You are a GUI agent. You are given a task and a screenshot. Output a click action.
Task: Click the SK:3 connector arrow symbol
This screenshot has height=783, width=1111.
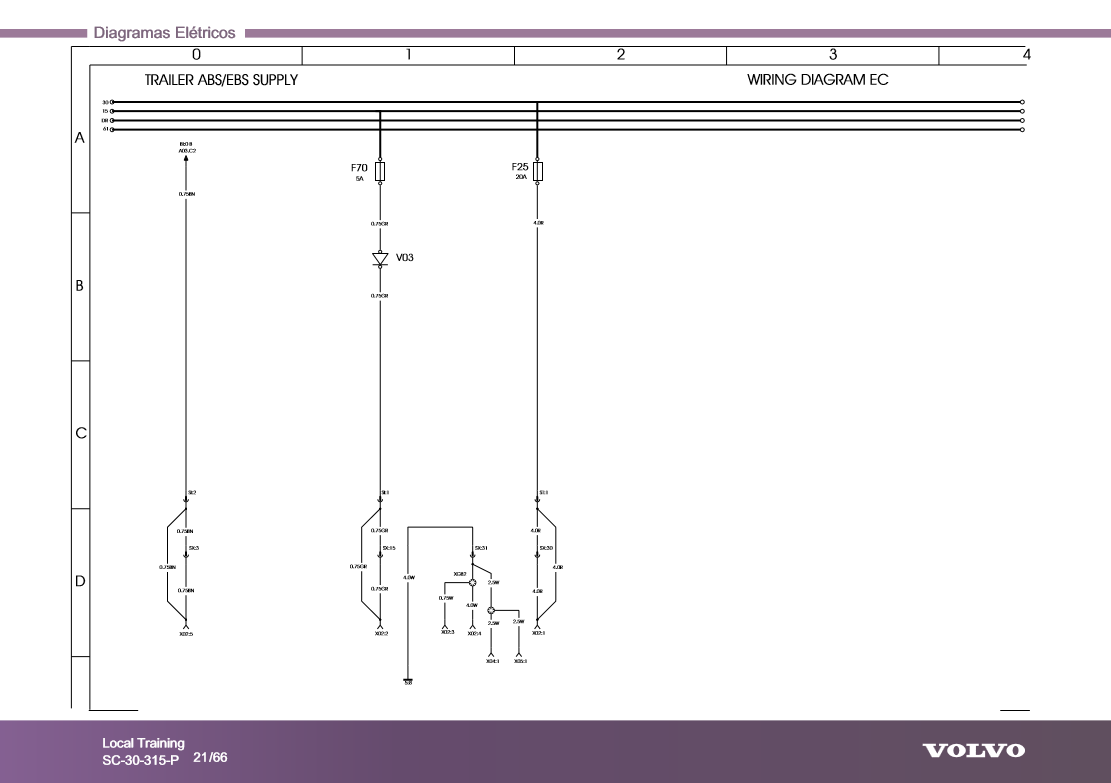click(186, 556)
